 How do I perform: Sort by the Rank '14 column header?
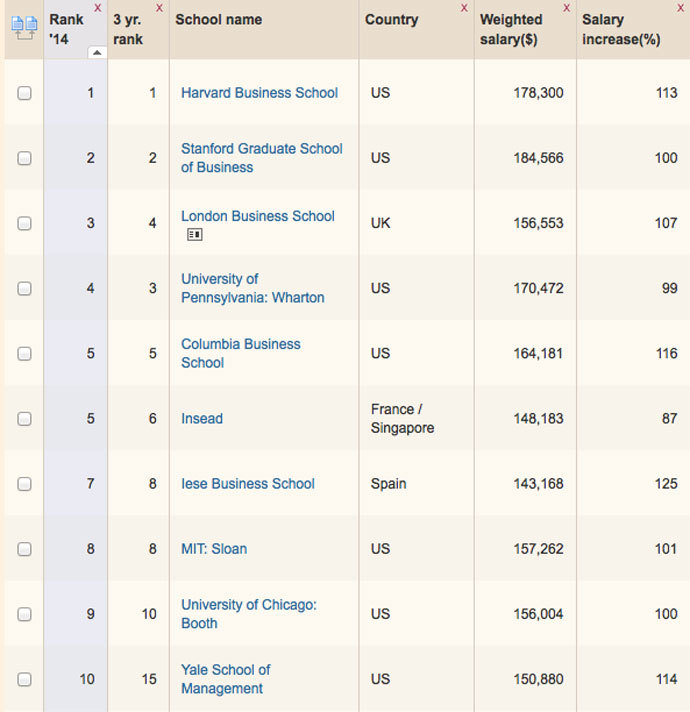pos(66,29)
